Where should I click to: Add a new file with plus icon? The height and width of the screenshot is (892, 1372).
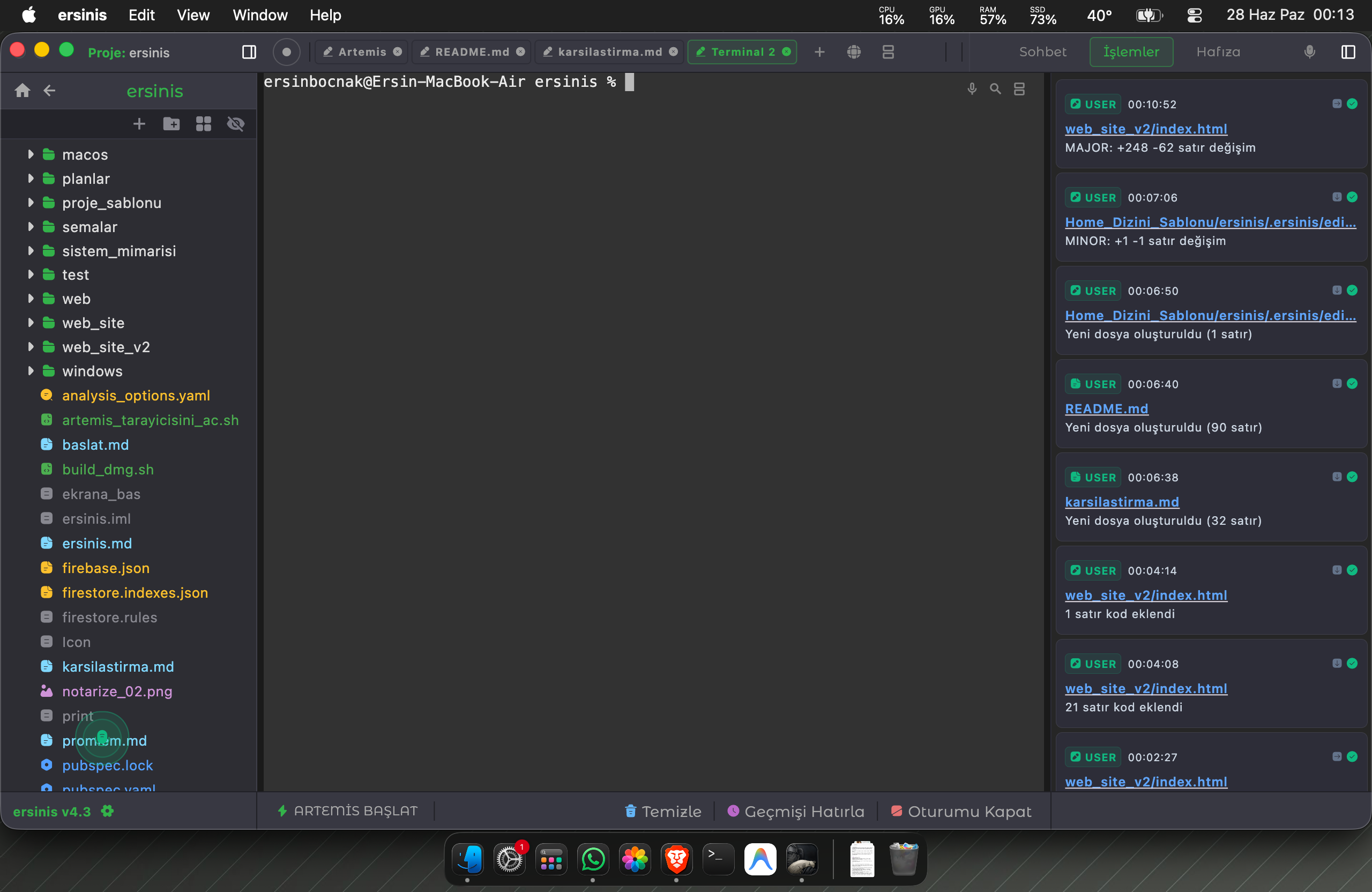(x=139, y=124)
